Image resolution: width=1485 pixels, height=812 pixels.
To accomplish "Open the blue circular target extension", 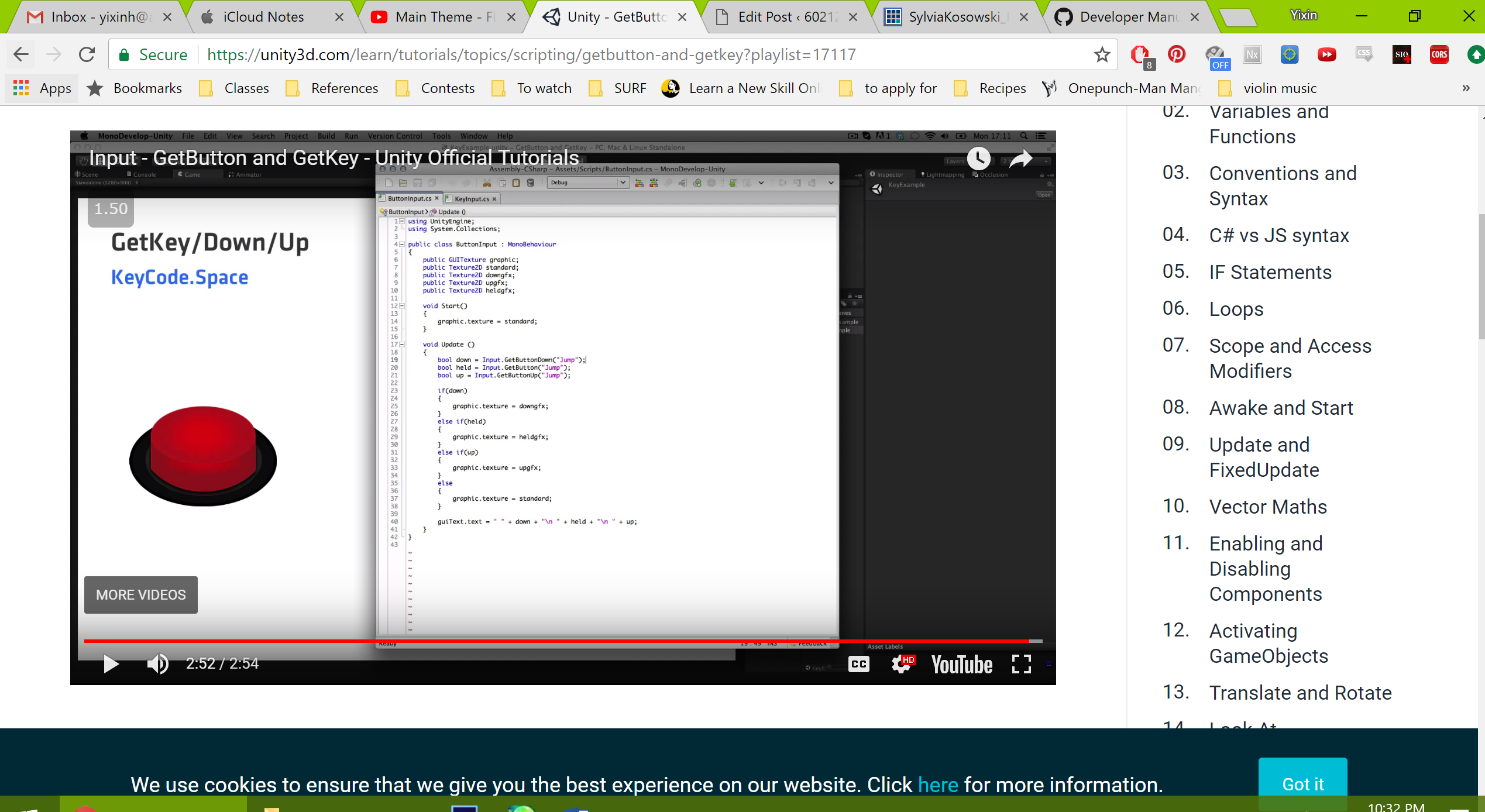I will tap(1290, 54).
